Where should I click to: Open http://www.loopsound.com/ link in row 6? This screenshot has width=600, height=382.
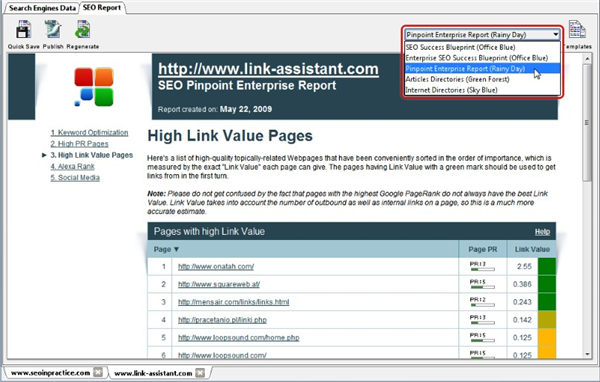coord(222,355)
